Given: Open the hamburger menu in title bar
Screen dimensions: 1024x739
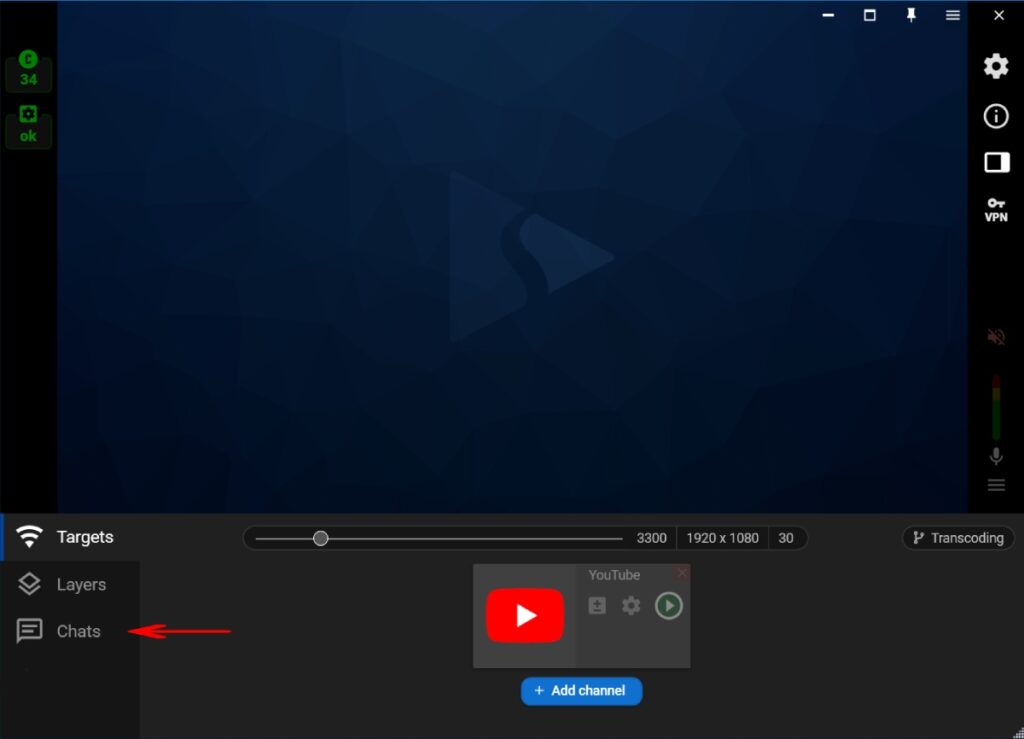Looking at the screenshot, I should click(x=953, y=15).
